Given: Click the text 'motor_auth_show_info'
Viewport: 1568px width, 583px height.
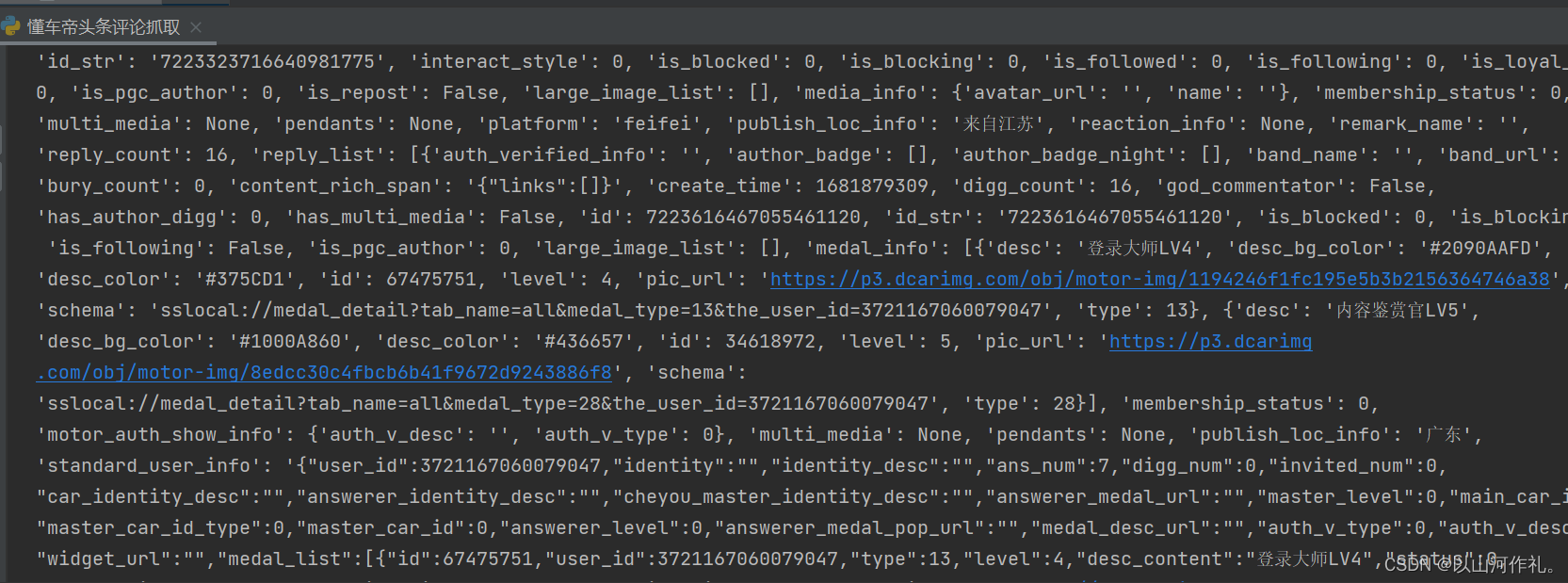Looking at the screenshot, I should (x=160, y=435).
